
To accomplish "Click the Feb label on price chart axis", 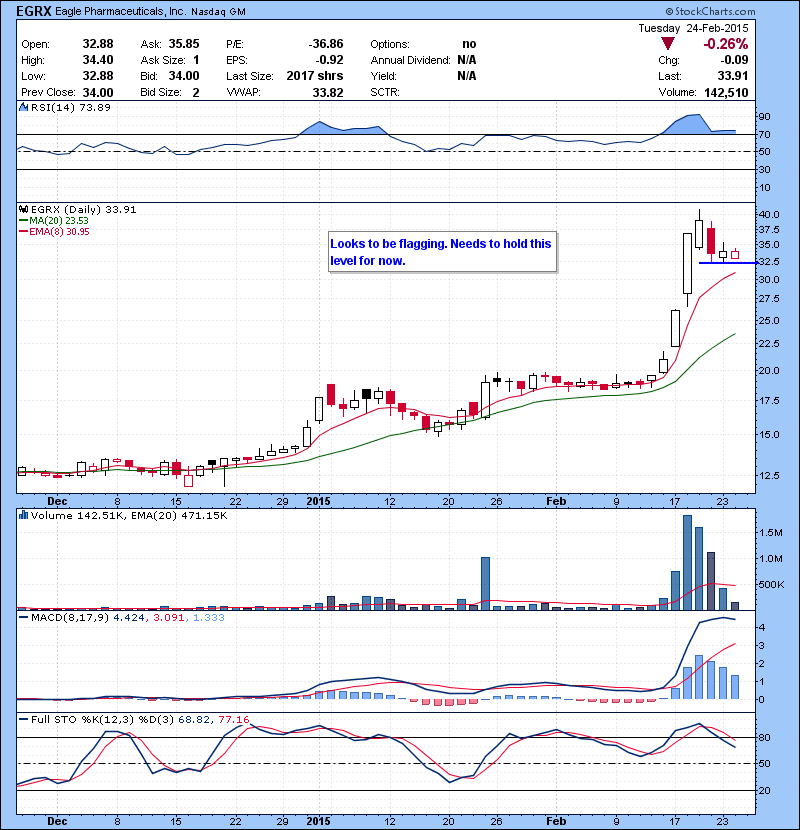I will pos(556,501).
